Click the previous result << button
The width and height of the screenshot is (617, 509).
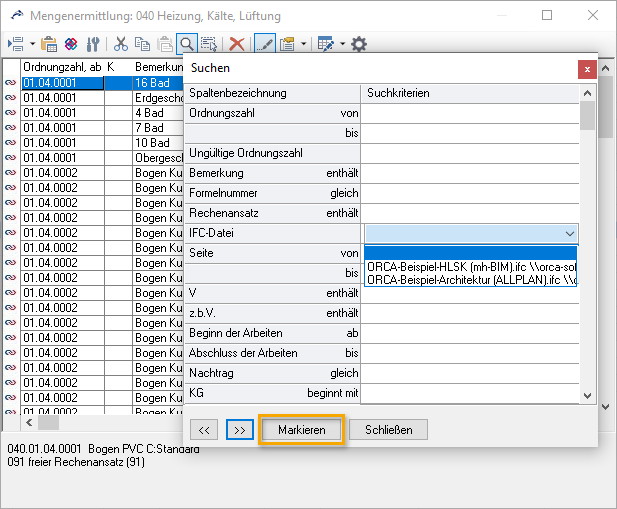tap(204, 430)
